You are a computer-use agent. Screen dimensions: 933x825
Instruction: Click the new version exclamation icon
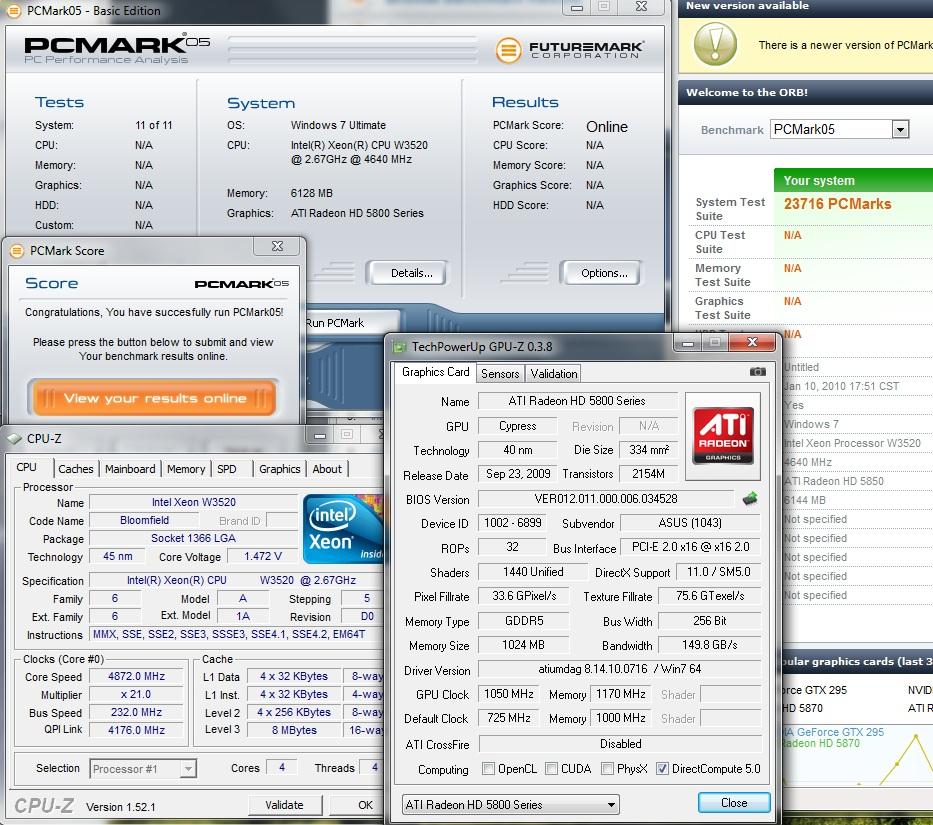point(715,45)
